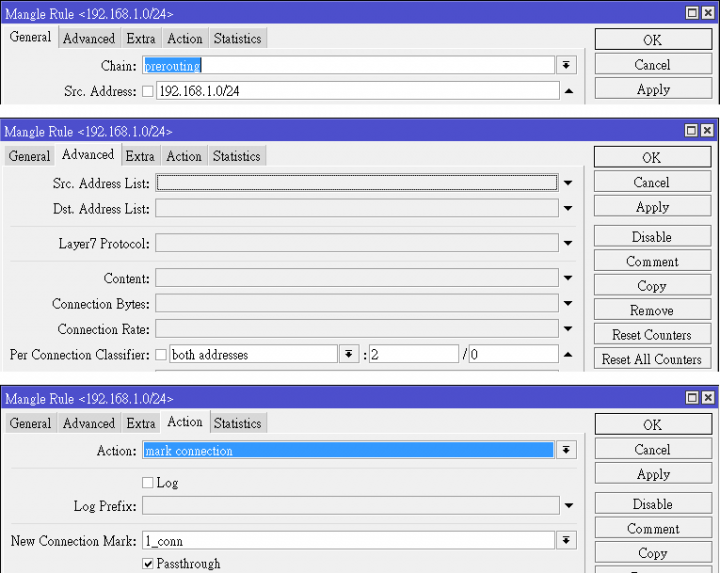Close the bottom Mangle Rule window
The image size is (720, 573).
click(708, 397)
